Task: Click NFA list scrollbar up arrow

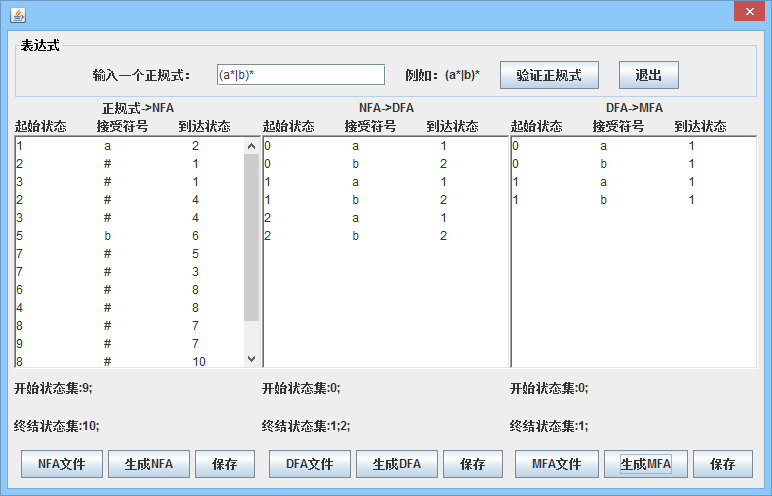Action: tap(252, 146)
